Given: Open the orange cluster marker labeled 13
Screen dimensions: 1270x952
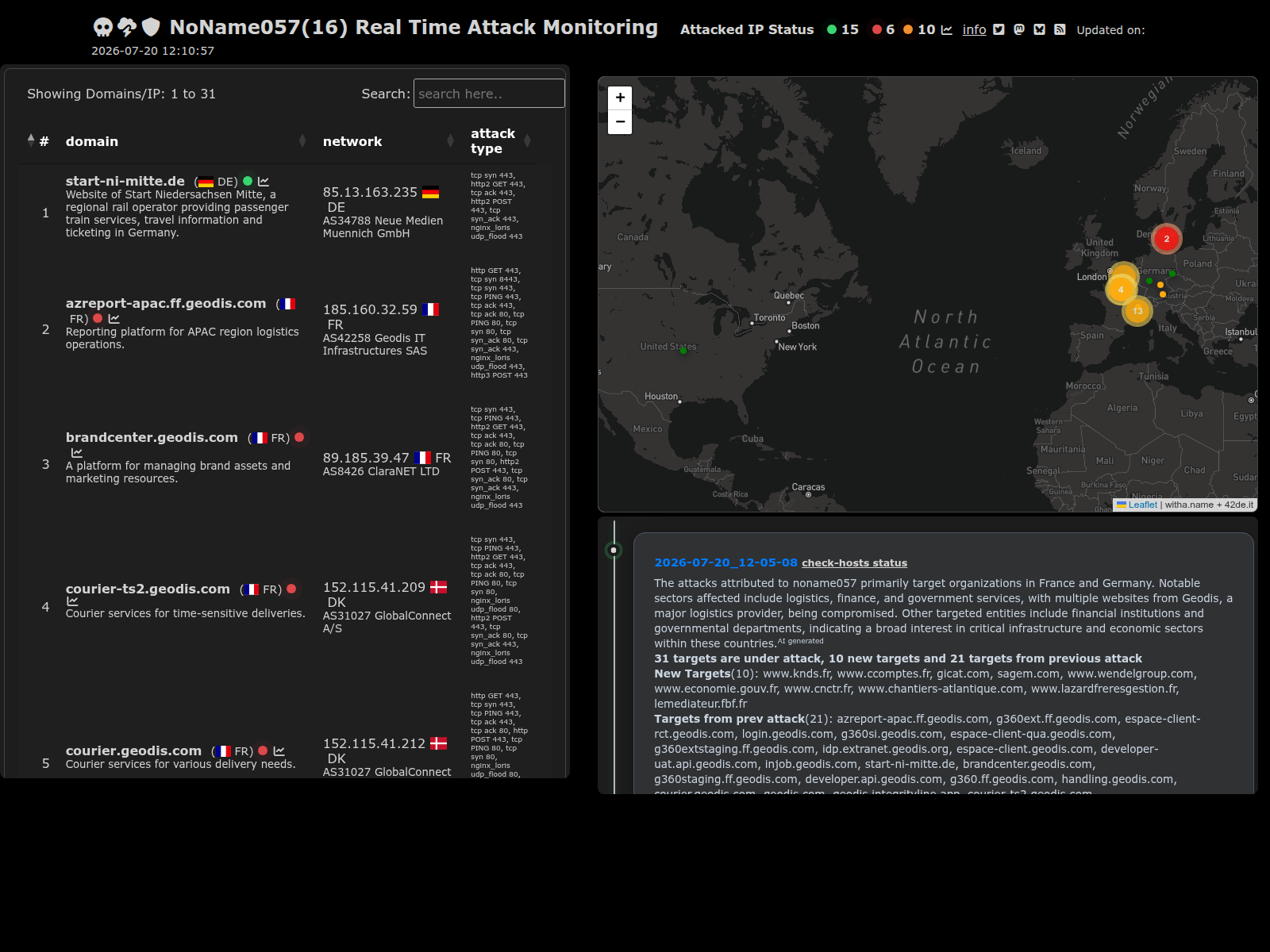Looking at the screenshot, I should coord(1137,311).
